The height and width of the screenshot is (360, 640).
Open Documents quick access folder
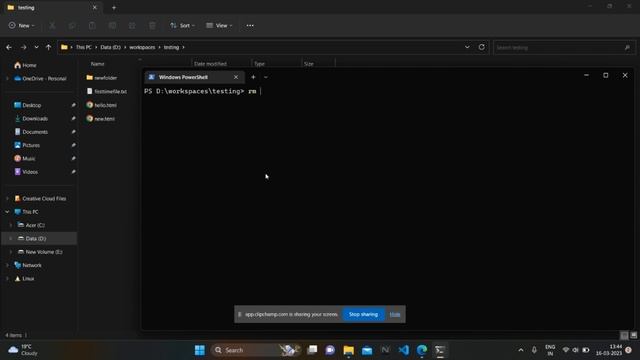(35, 132)
